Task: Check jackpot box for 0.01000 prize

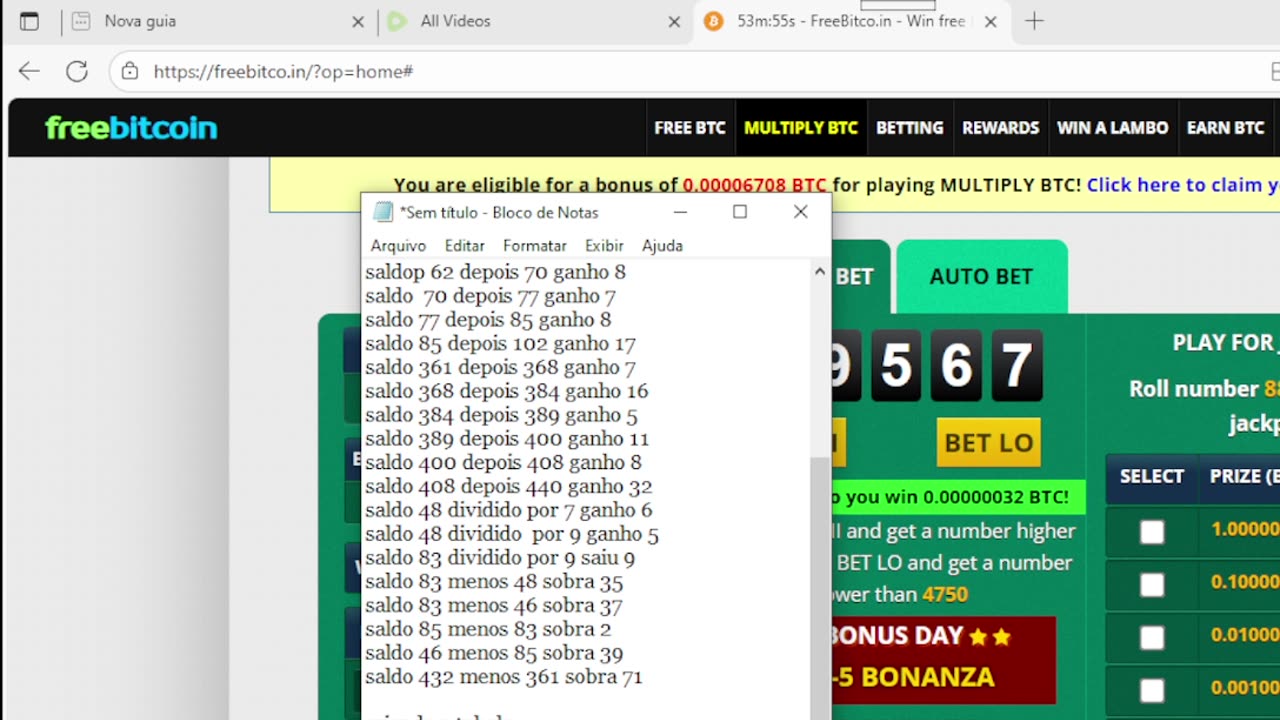Action: click(1152, 638)
